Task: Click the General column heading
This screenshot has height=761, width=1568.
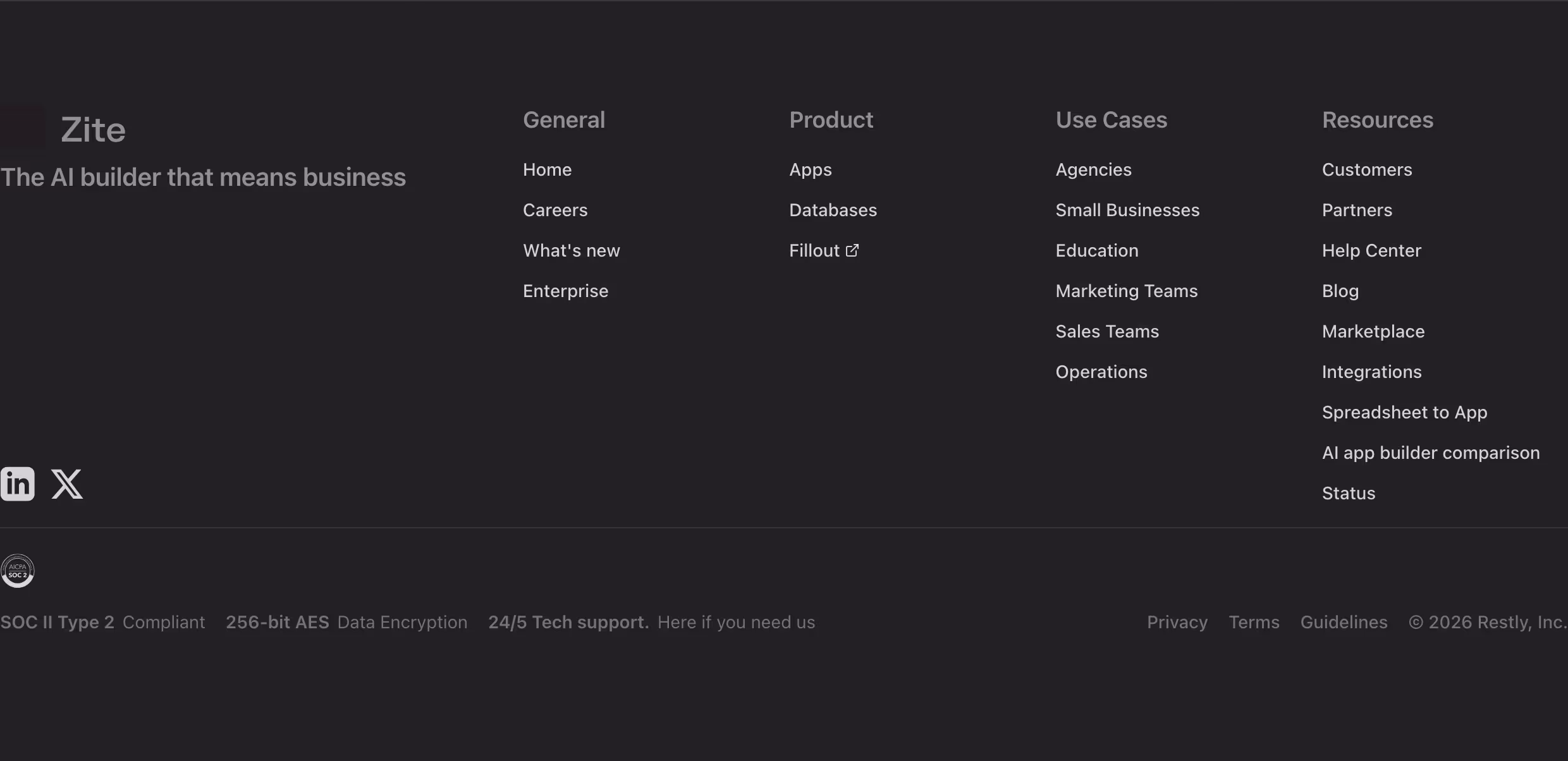Action: (x=564, y=119)
